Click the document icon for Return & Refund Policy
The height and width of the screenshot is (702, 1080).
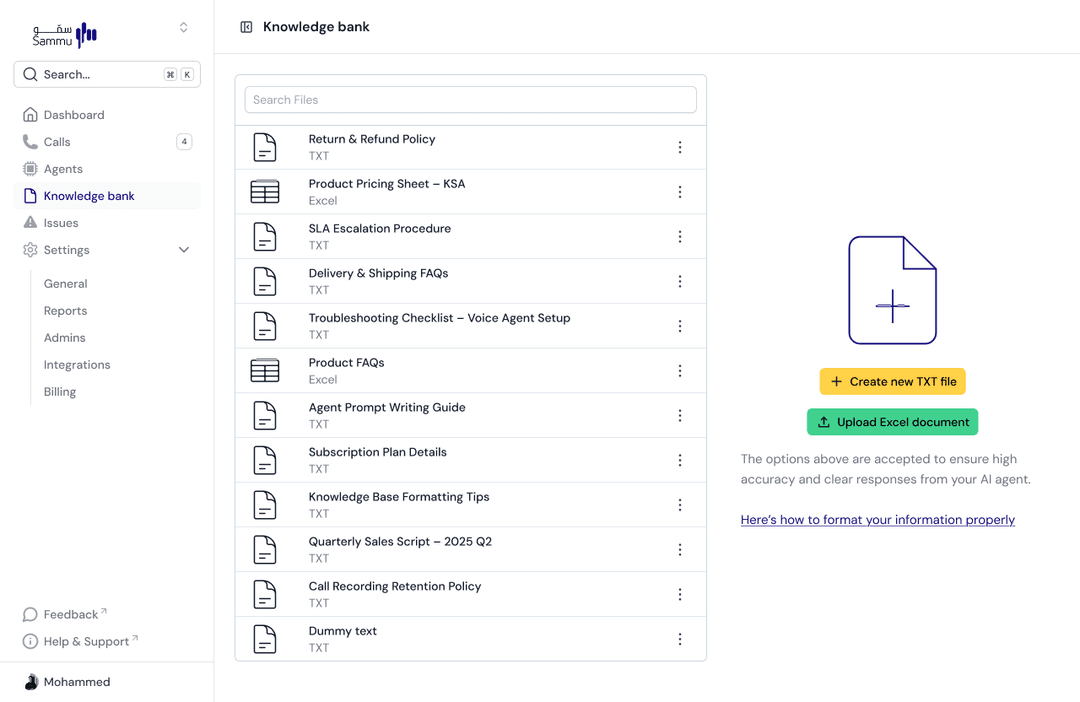click(265, 147)
